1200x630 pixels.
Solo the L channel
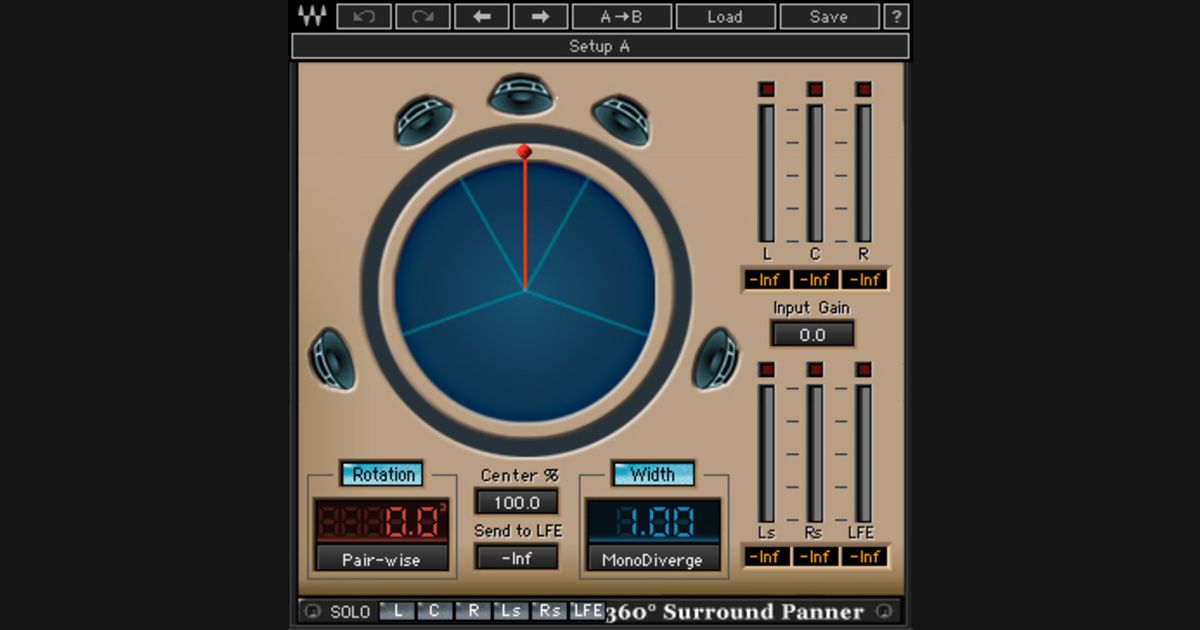pos(396,611)
